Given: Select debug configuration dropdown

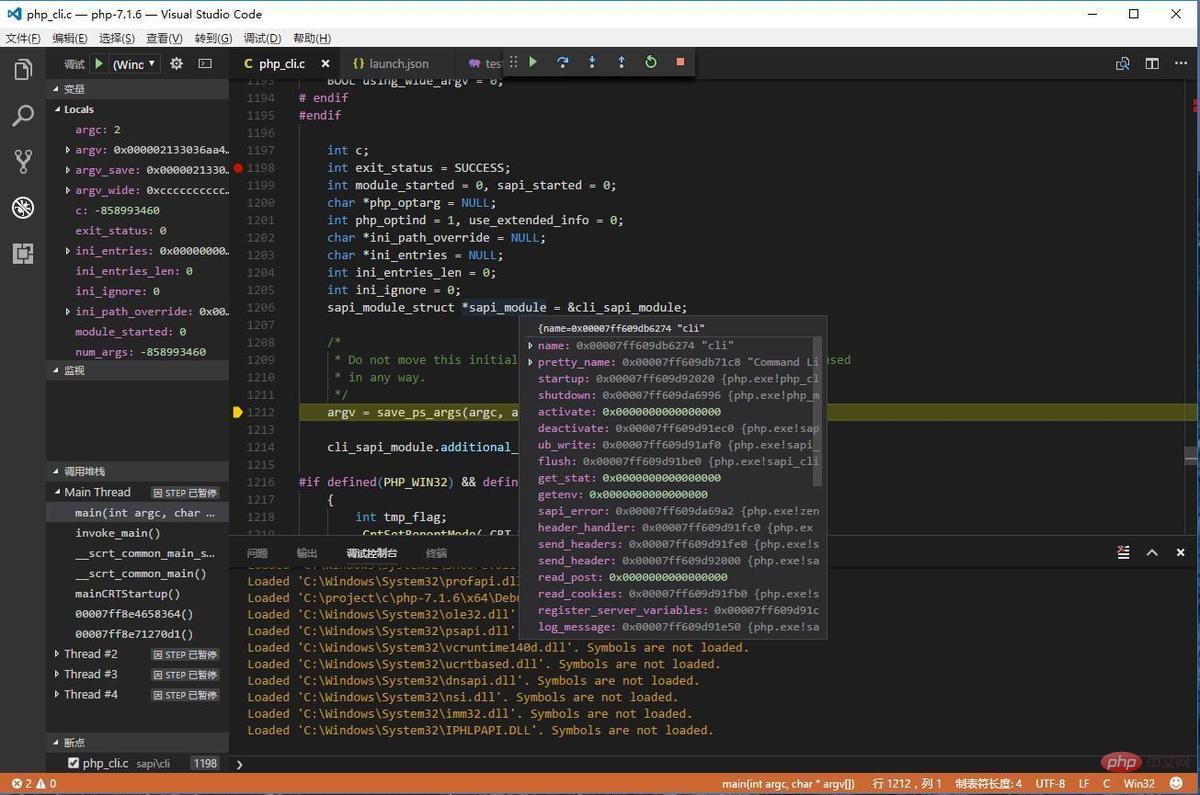Looking at the screenshot, I should click(x=134, y=64).
